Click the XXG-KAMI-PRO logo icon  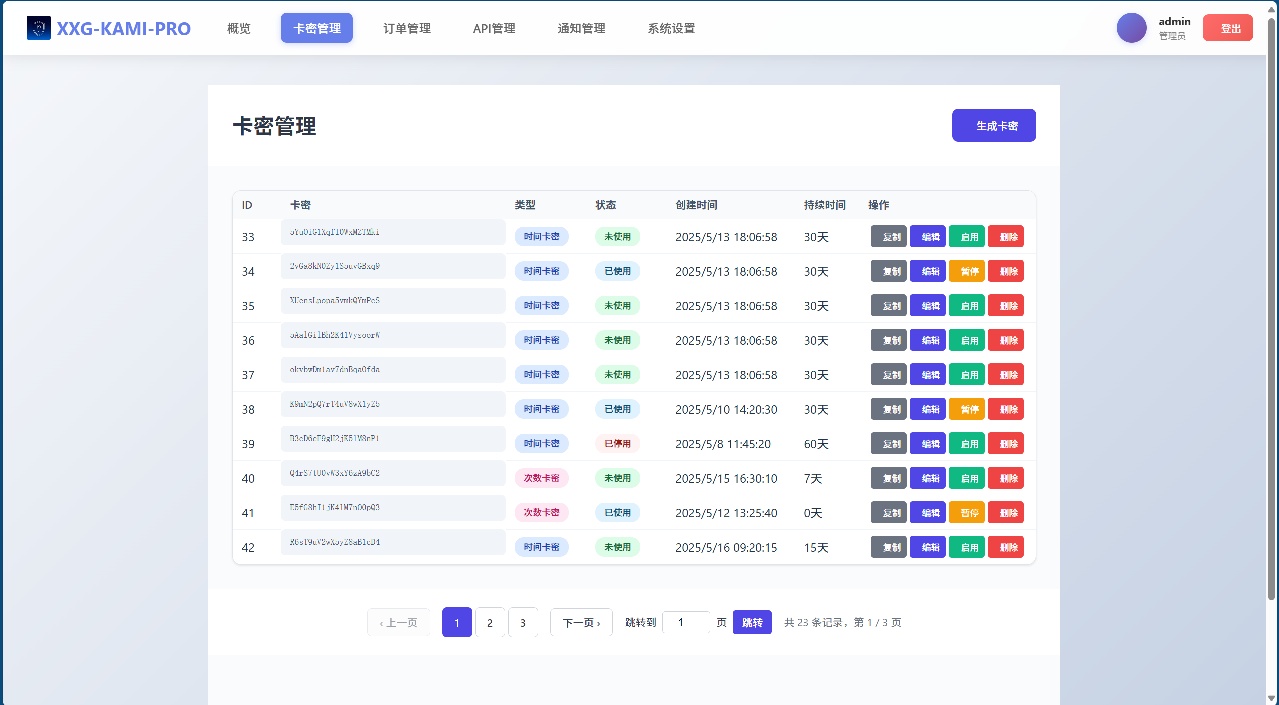click(x=38, y=27)
